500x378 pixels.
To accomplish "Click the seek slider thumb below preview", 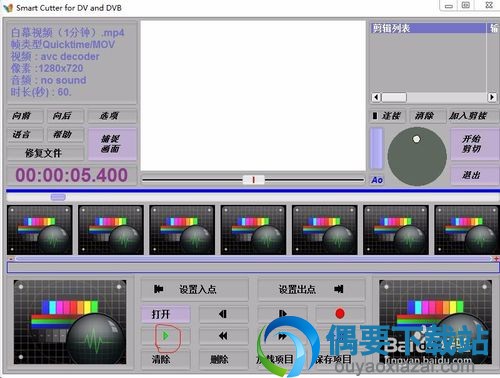I will [x=253, y=180].
